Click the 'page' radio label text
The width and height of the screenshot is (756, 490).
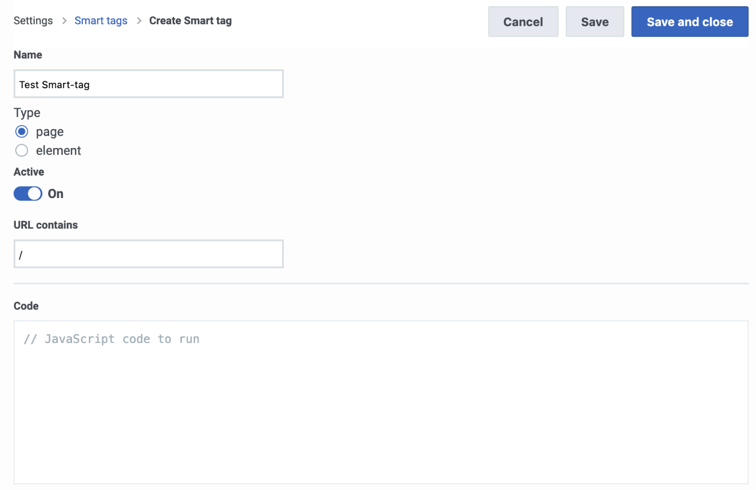pos(50,132)
